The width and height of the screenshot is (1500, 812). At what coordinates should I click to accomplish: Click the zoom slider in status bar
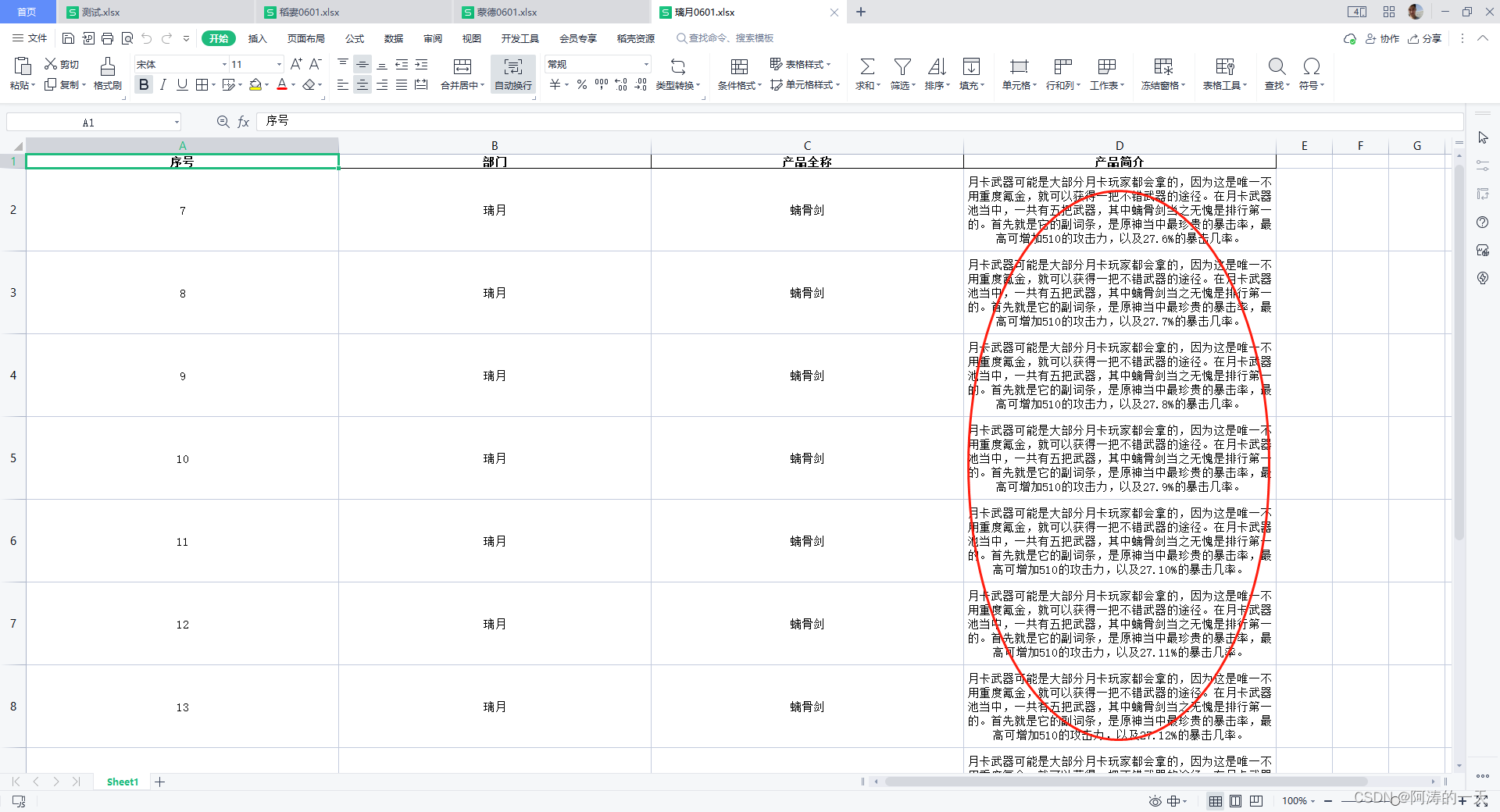coord(1395,801)
